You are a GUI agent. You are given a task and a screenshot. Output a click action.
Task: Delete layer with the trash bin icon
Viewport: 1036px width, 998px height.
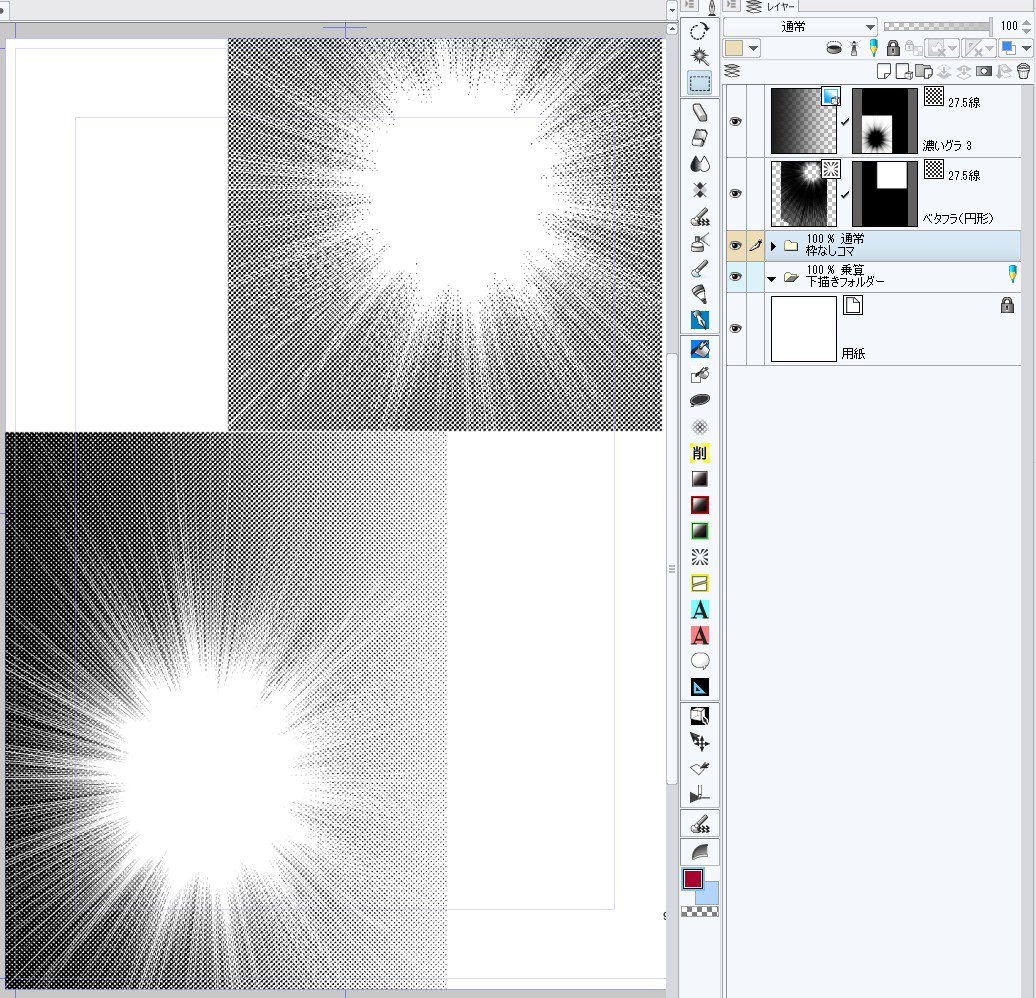click(x=1023, y=71)
